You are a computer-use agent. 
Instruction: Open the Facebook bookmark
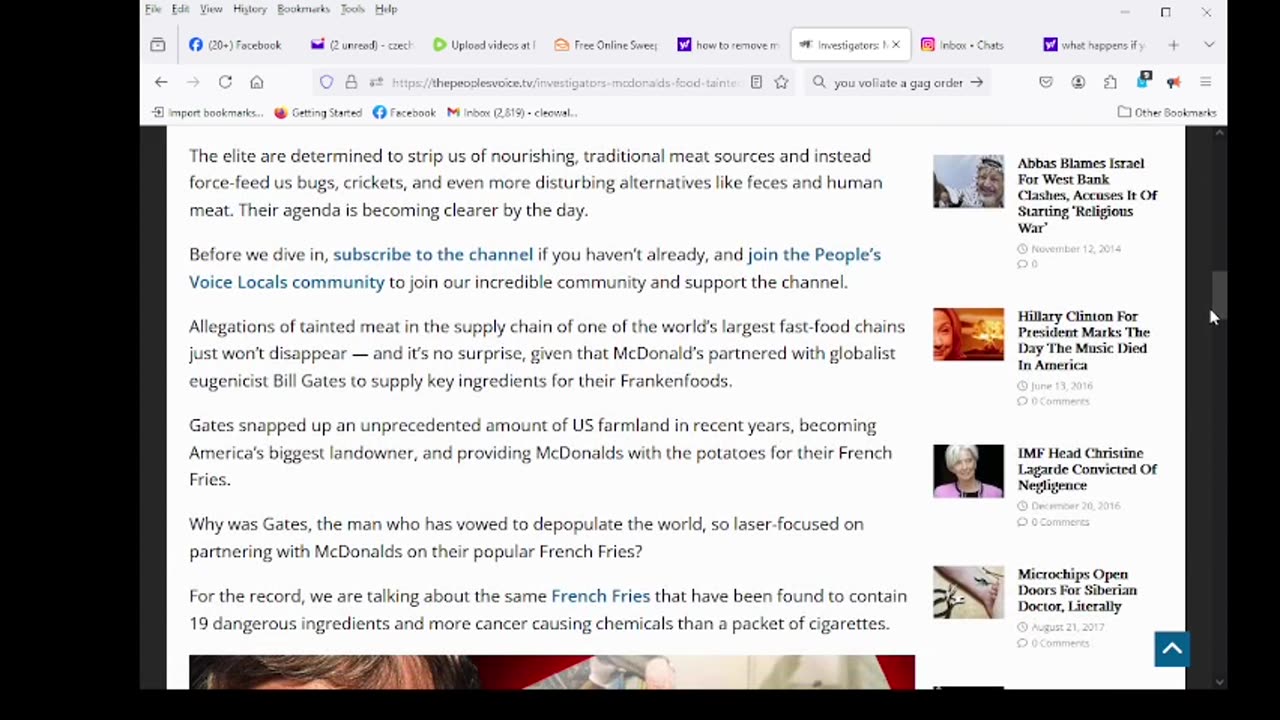404,112
